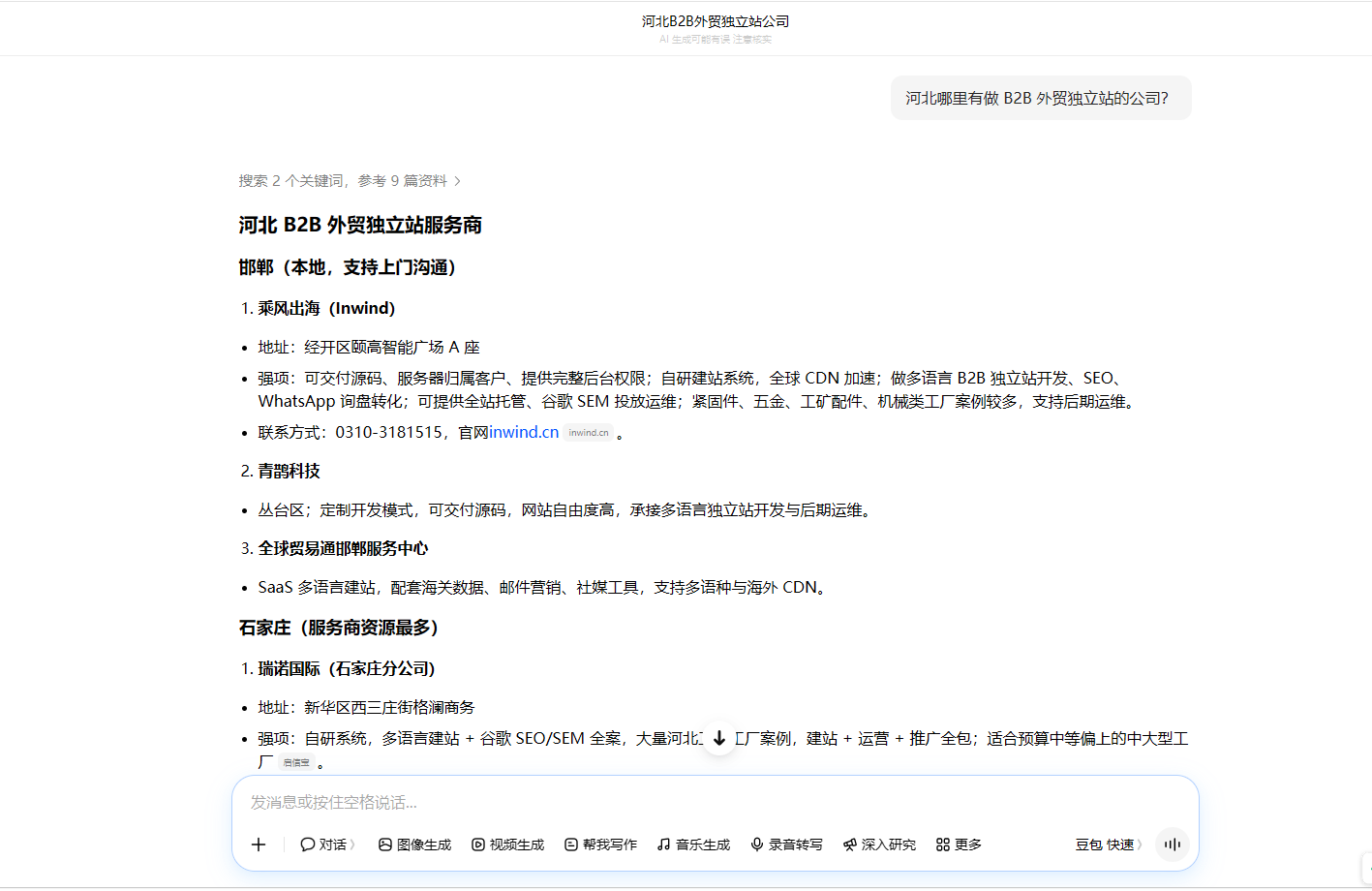Screen dimensions: 1372x891
Task: Choose the 帮我写作 tool
Action: [x=600, y=845]
